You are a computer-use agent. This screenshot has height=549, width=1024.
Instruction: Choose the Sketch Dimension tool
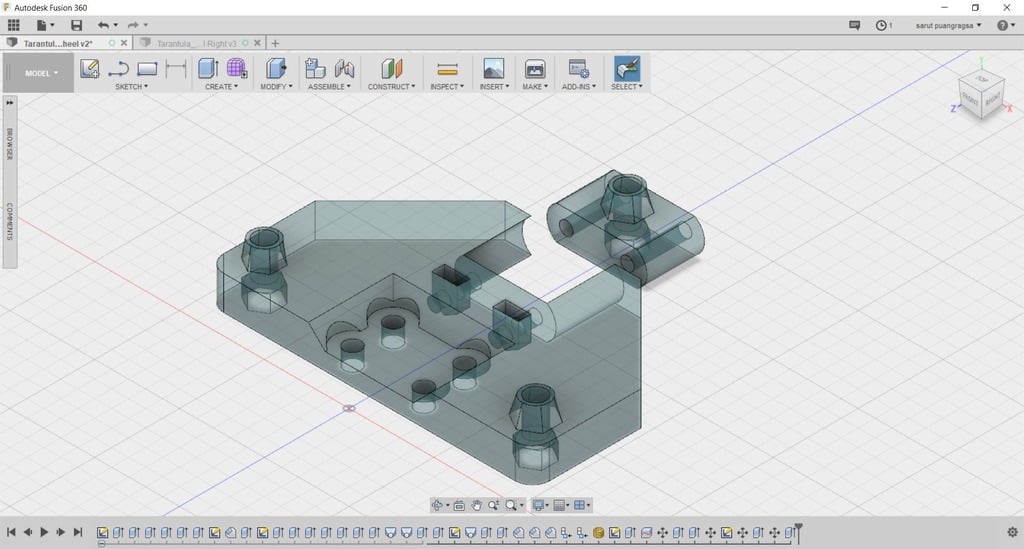(176, 69)
